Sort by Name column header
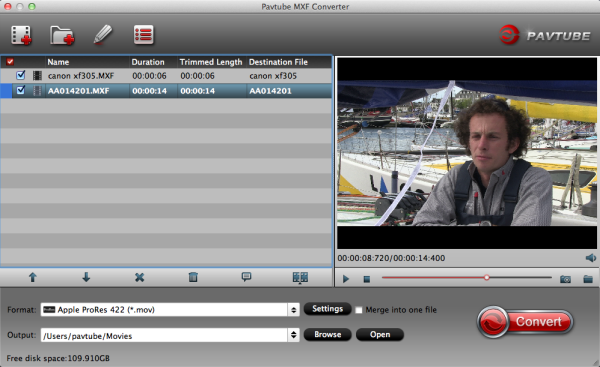The image size is (600, 367). tap(58, 62)
